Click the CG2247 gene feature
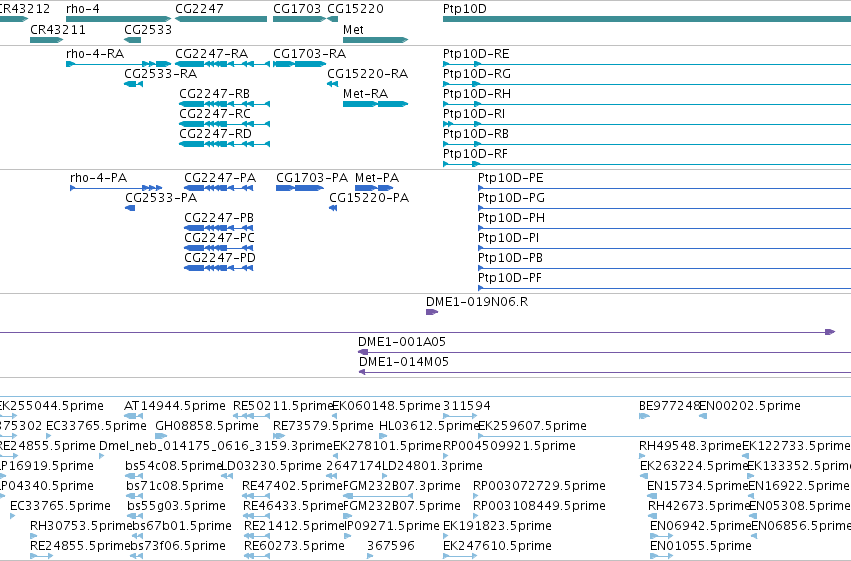Screen dimensions: 851x561 (x=221, y=20)
